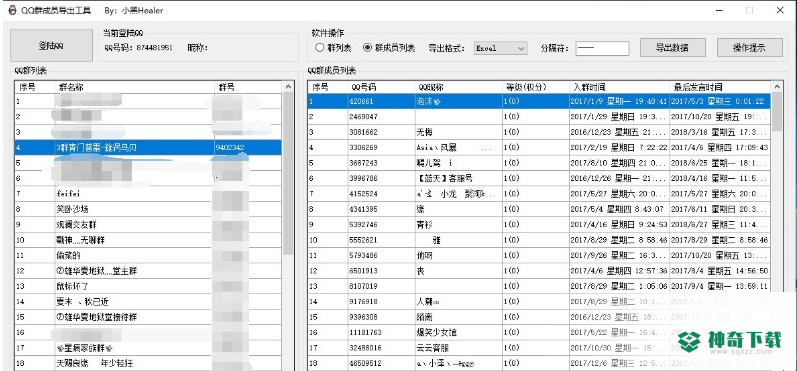The width and height of the screenshot is (797, 371).
Task: Select member with nickname 爆笑少女馆
Action: pos(539,332)
